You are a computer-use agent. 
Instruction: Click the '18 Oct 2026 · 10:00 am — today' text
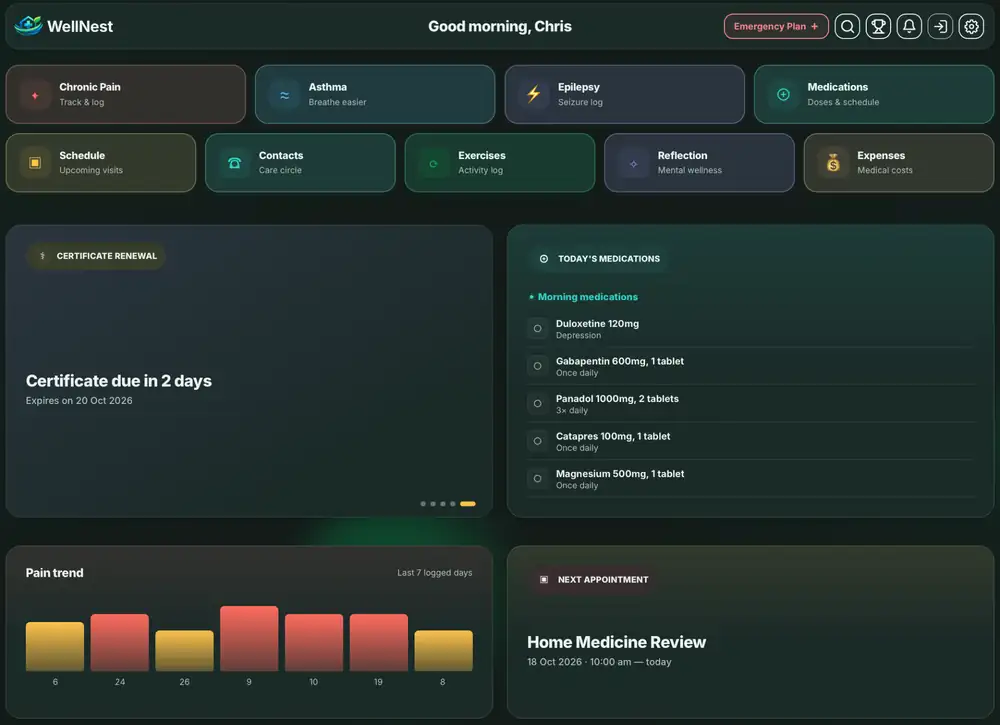point(599,662)
